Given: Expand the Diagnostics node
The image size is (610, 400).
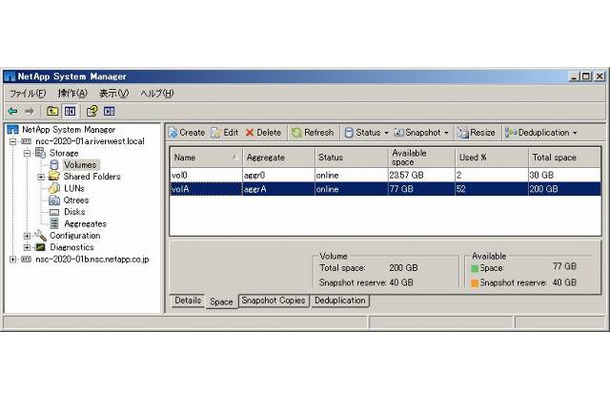Looking at the screenshot, I should [27, 247].
